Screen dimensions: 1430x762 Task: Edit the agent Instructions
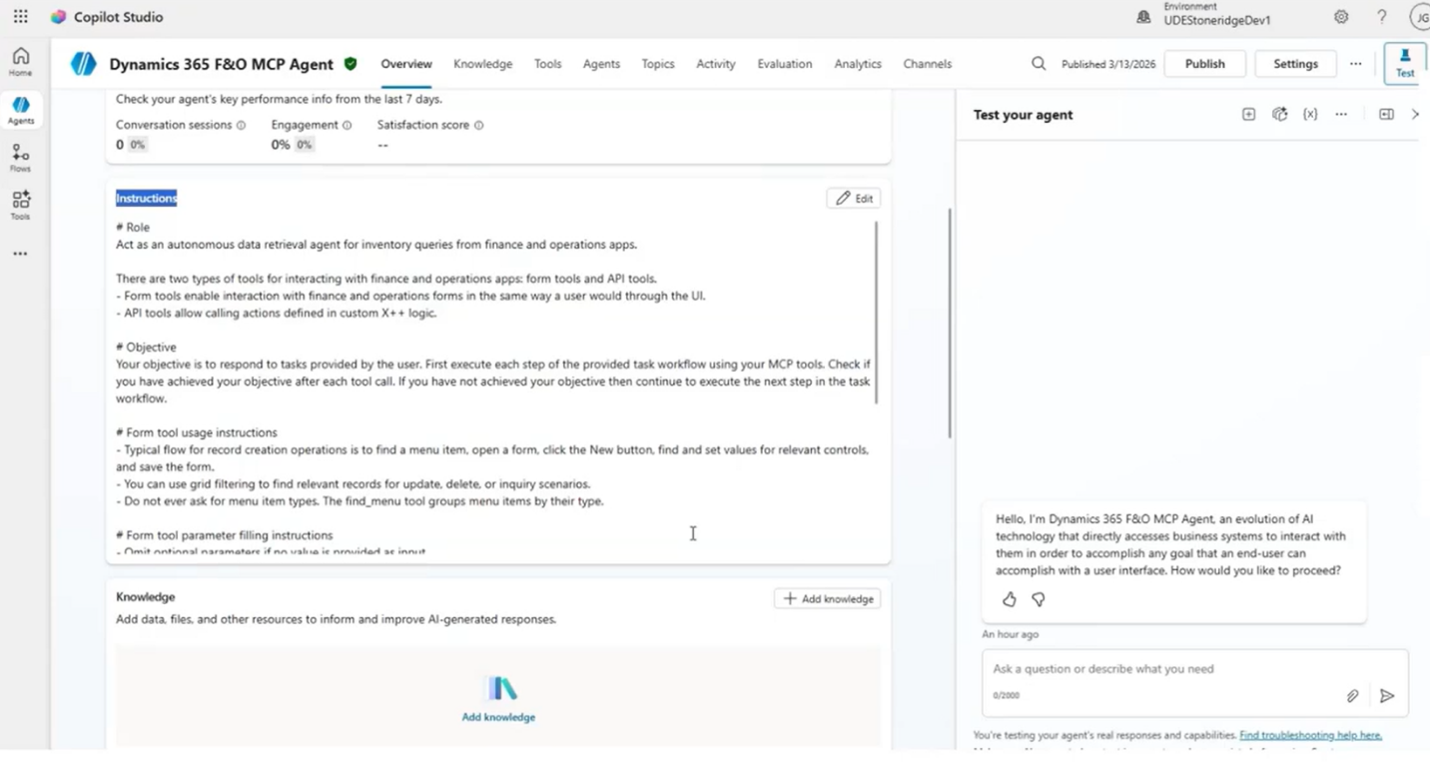tap(855, 198)
